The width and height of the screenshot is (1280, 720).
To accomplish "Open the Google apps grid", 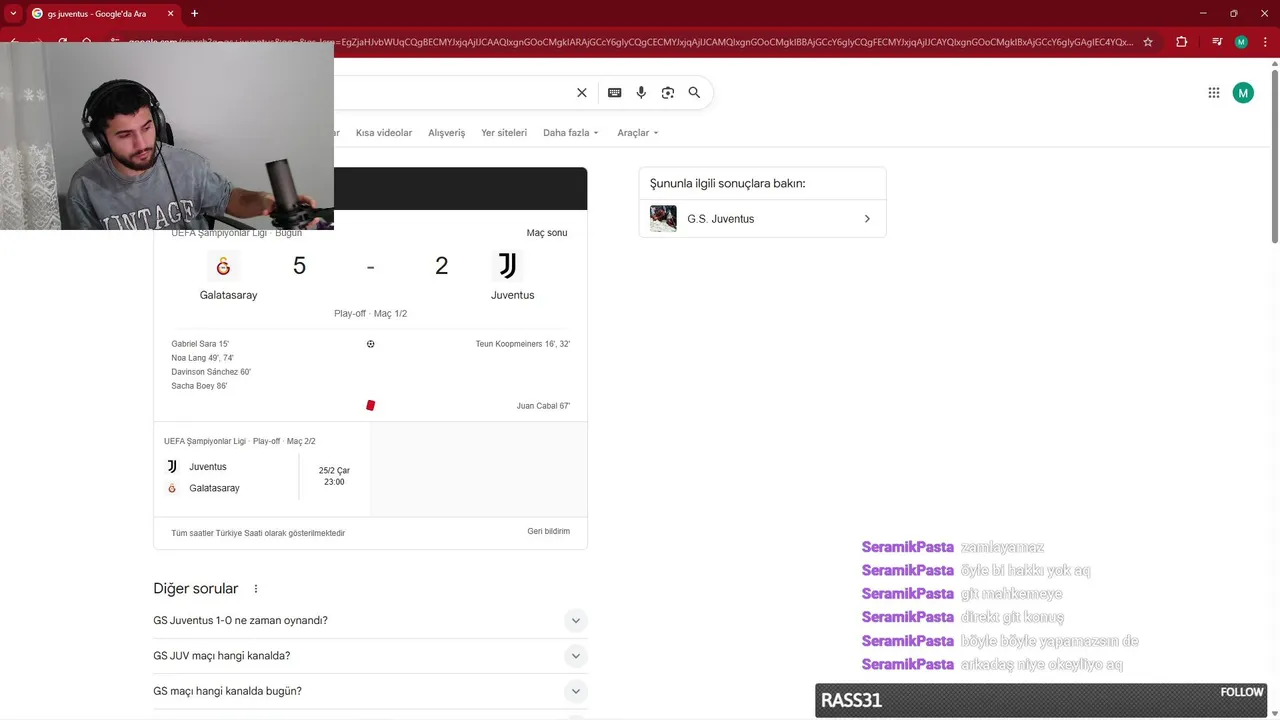I will coord(1214,93).
